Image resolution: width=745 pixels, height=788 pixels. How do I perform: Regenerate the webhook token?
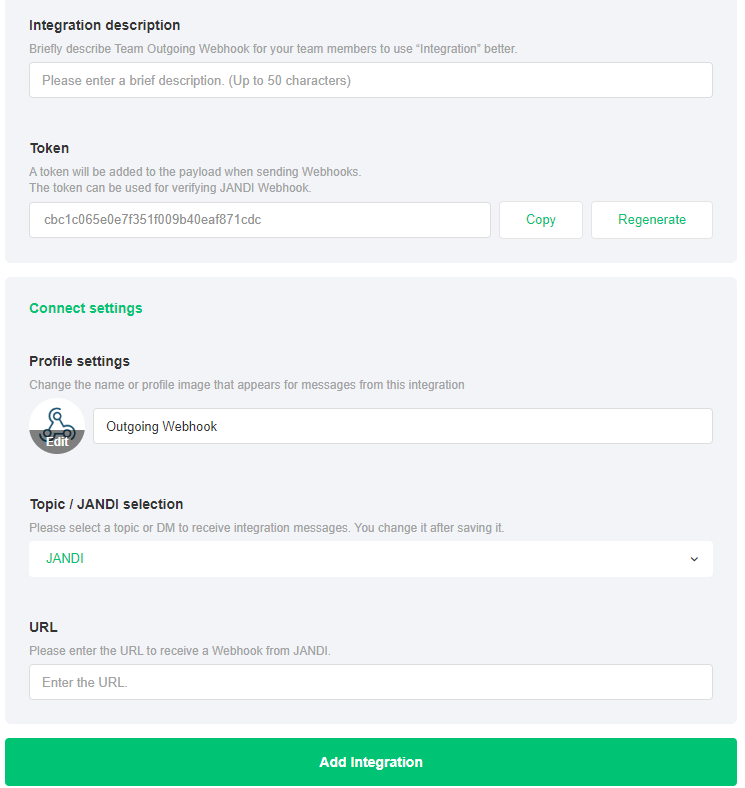coord(651,220)
